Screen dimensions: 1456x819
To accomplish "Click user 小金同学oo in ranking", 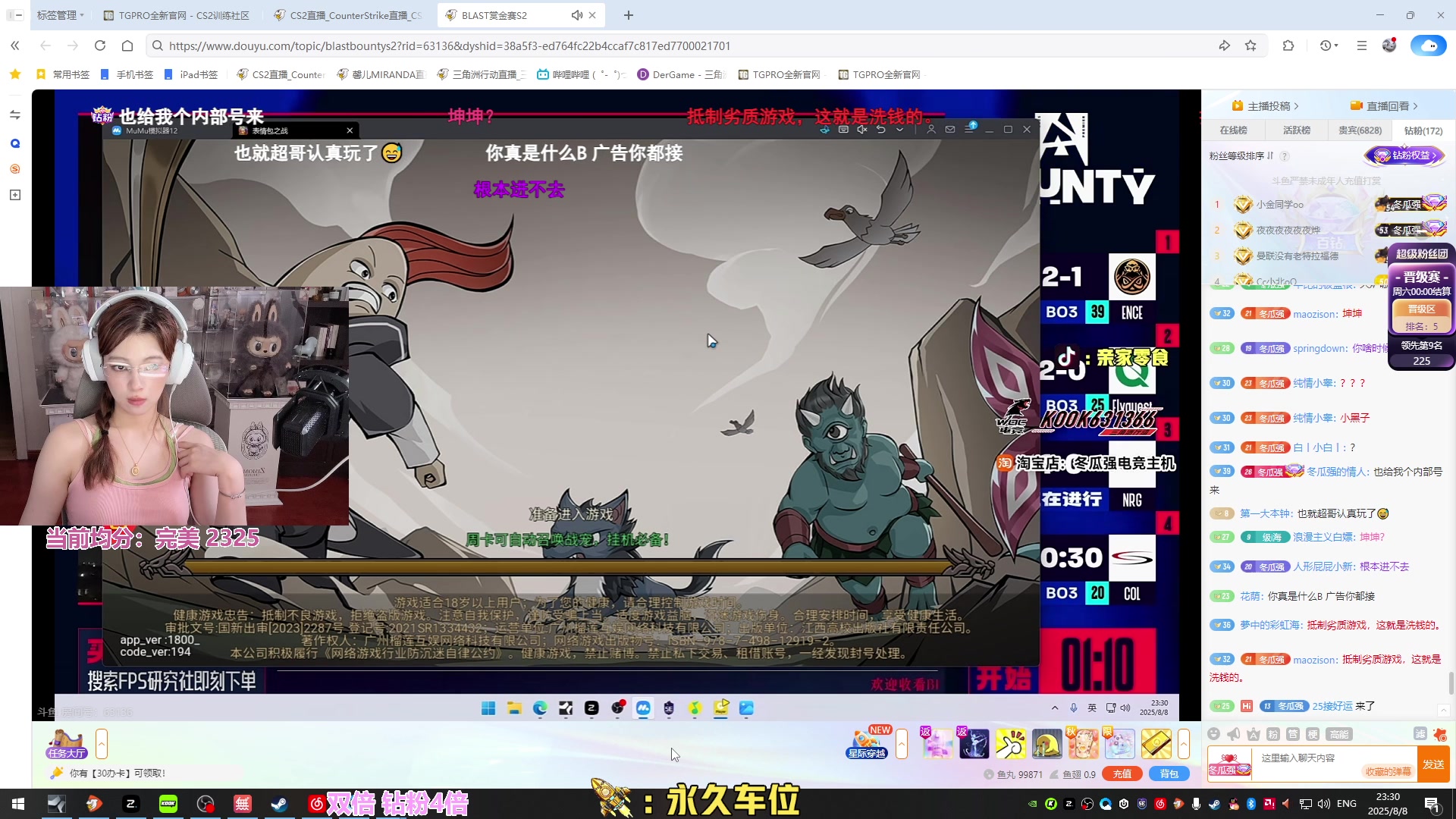I will pos(1279,205).
